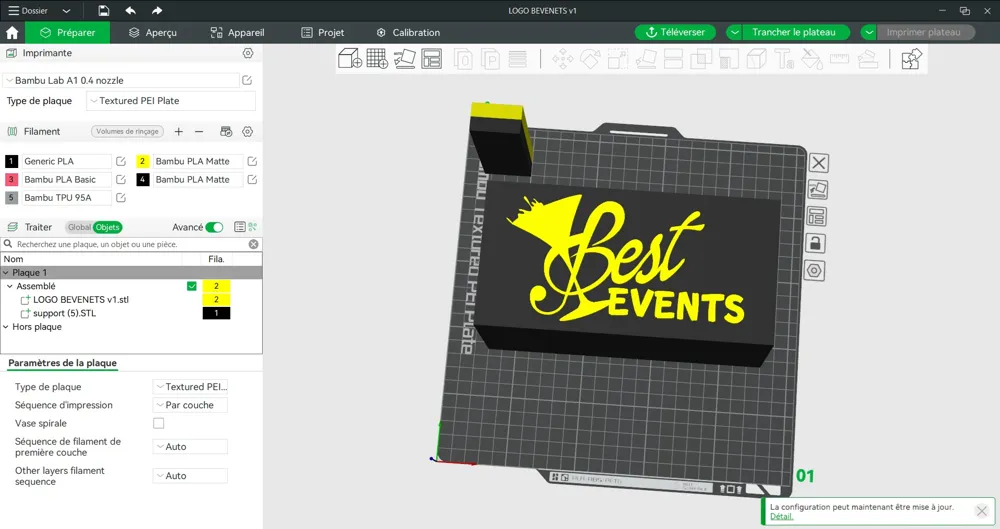Click the Redo arrow
Screen dimensions: 1000x529
157,11
